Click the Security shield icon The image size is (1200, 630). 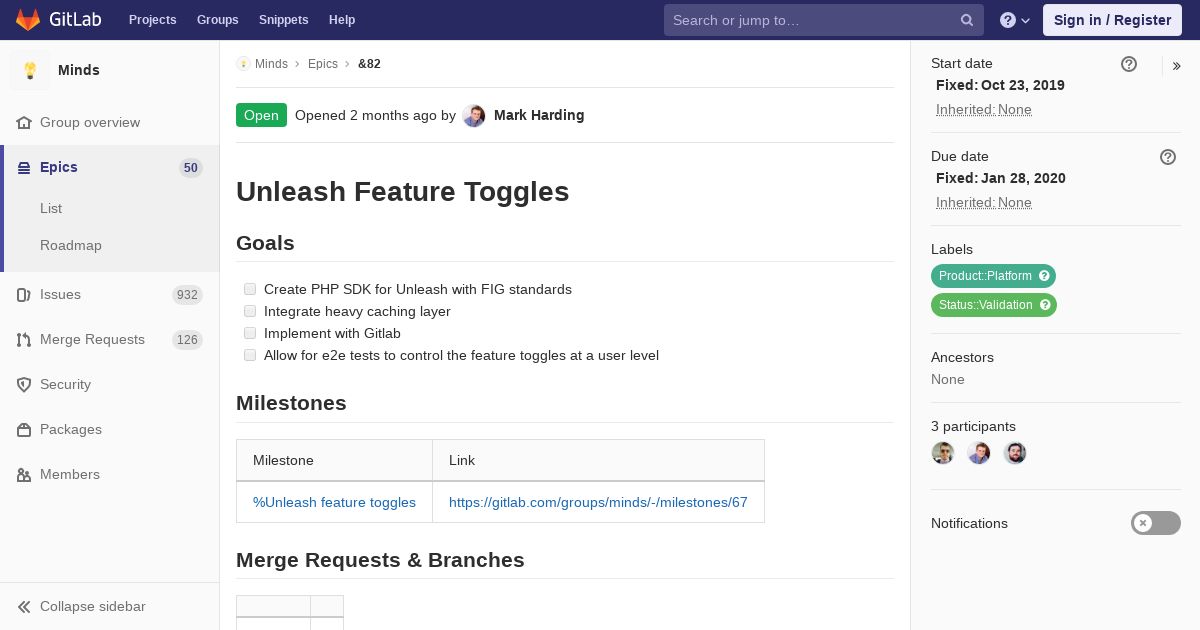coord(24,385)
